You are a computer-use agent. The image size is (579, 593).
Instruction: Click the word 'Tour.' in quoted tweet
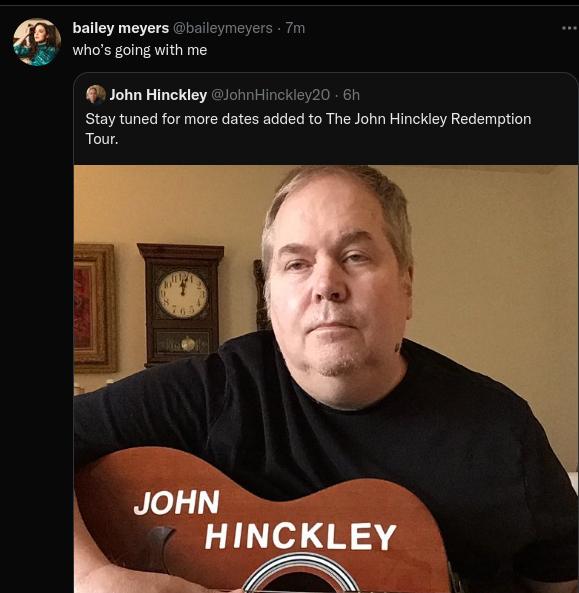pos(102,139)
